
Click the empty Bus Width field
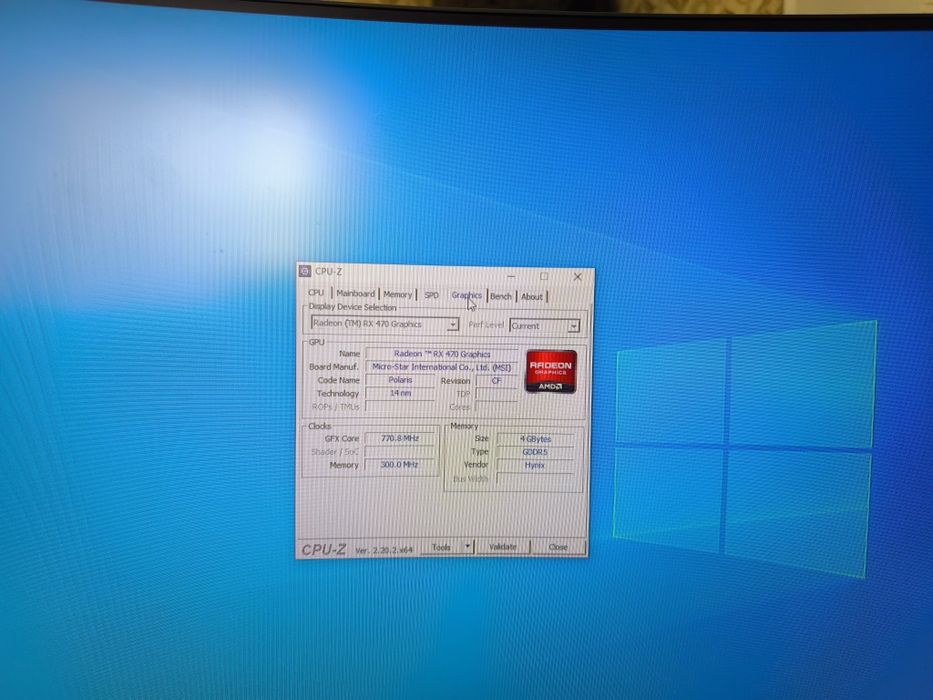tap(535, 479)
